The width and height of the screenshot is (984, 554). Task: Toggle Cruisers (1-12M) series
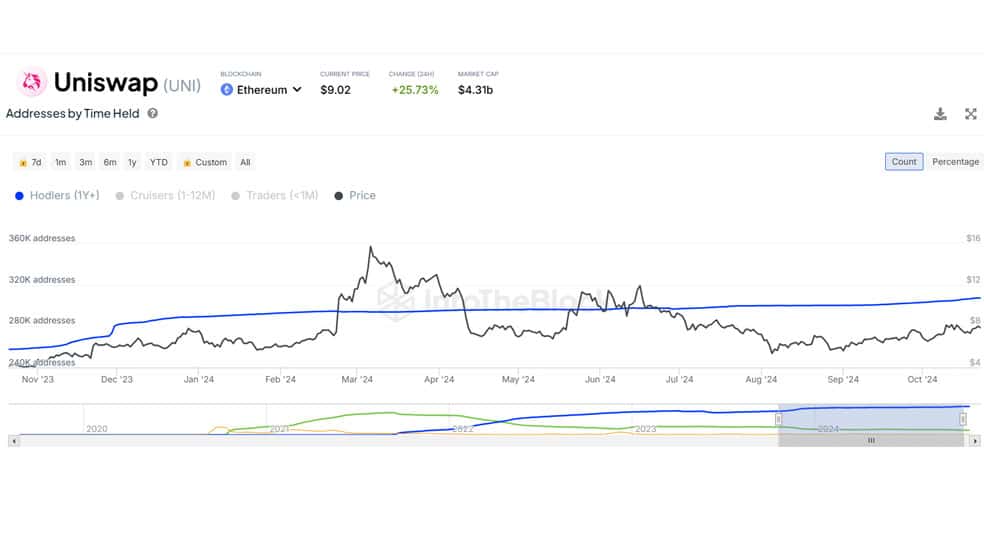166,196
